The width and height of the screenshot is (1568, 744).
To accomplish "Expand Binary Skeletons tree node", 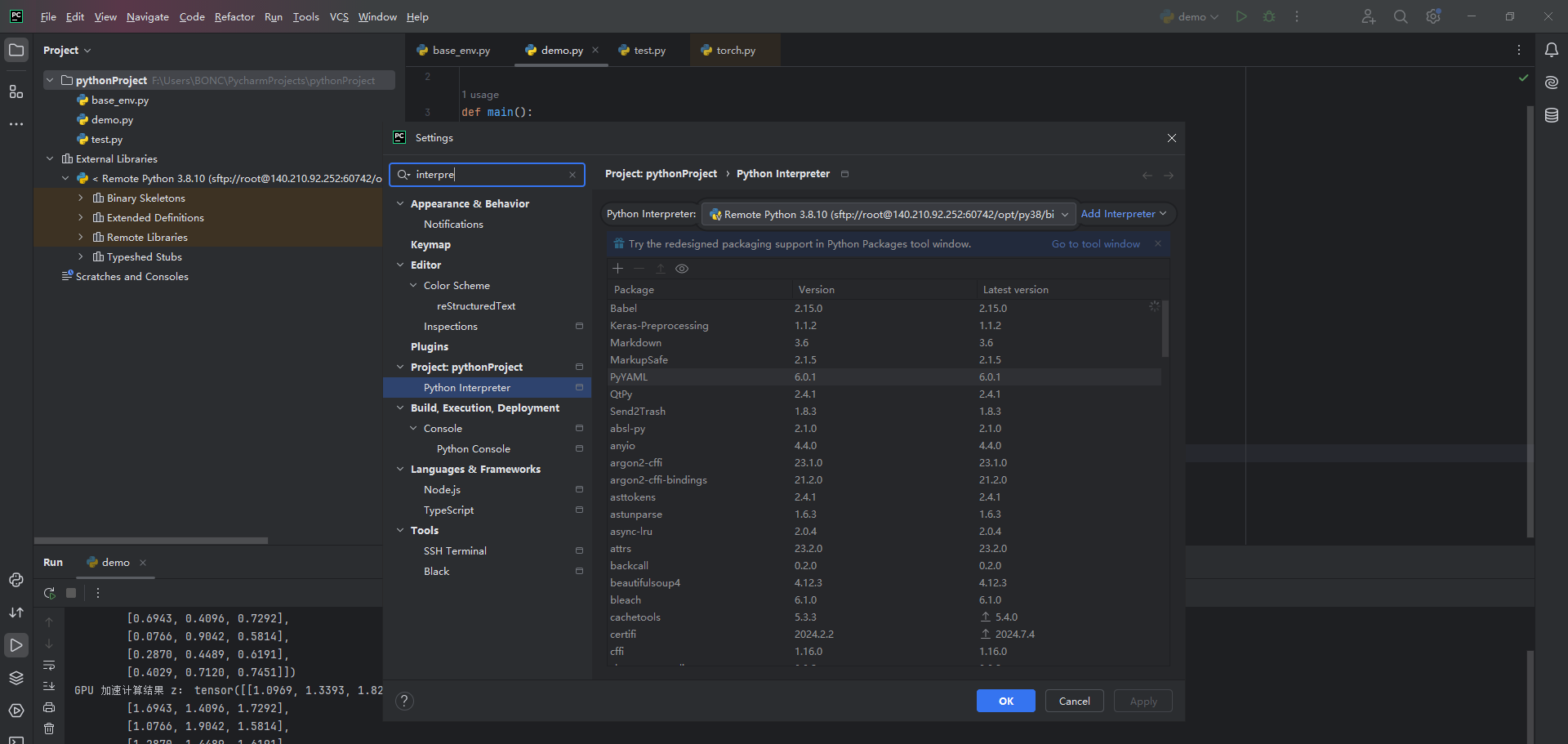I will point(80,198).
